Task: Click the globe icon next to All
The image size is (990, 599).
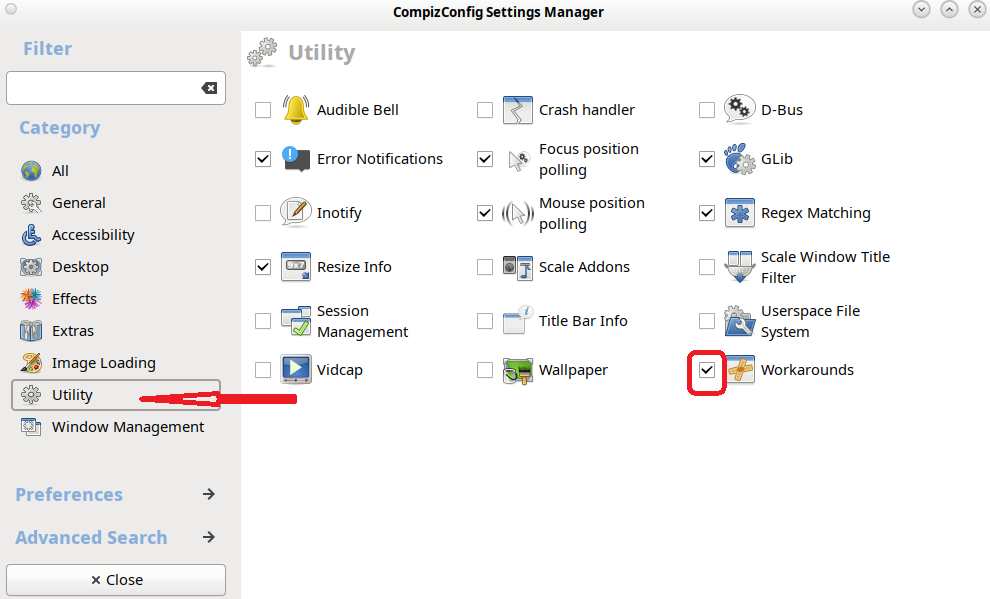Action: pos(31,171)
